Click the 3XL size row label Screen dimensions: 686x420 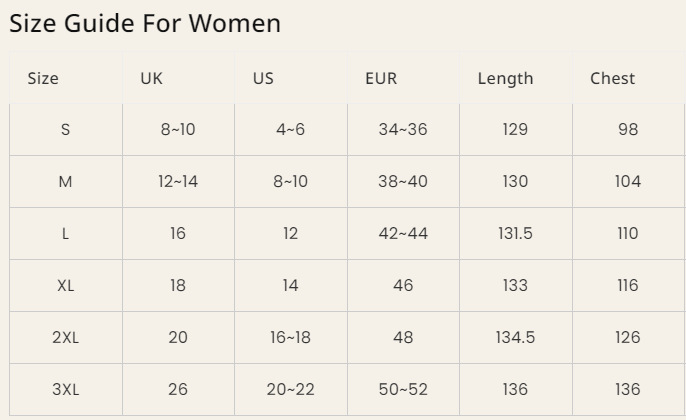(x=66, y=390)
